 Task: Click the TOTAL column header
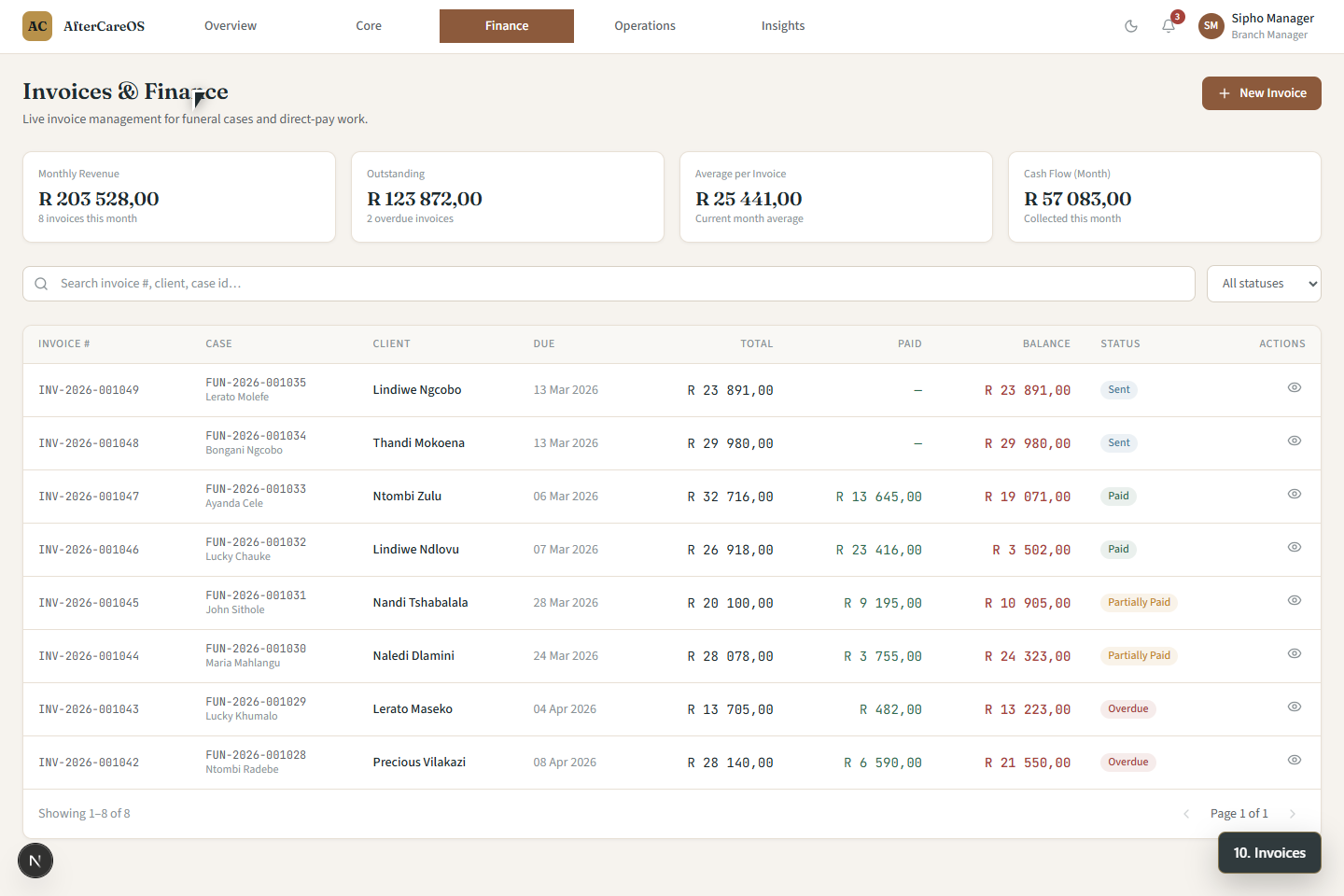757,344
